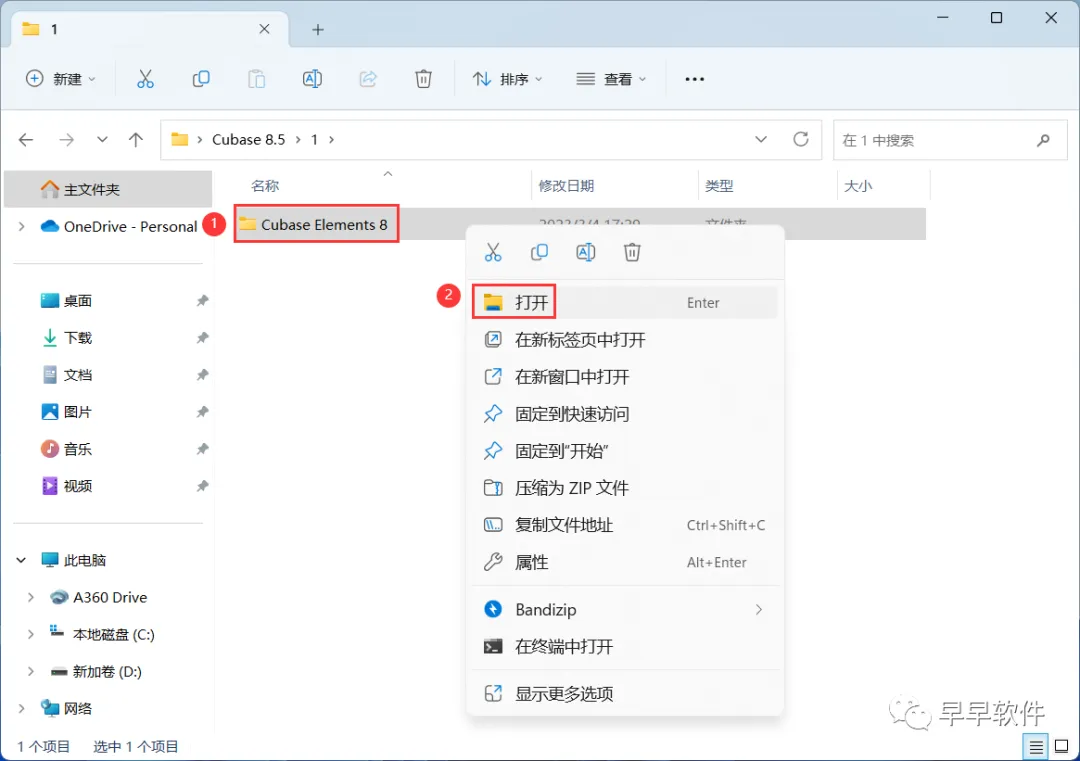Choose 固定到"开始"
Image resolution: width=1080 pixels, height=761 pixels.
[625, 451]
